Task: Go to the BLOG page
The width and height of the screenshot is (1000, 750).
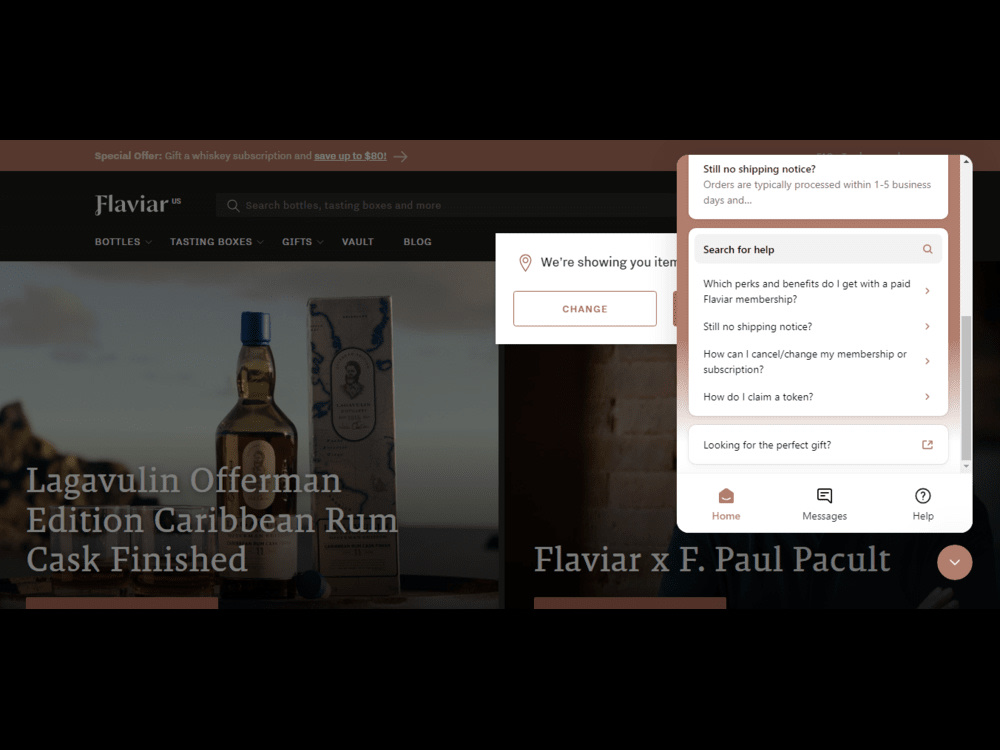Action: 417,242
